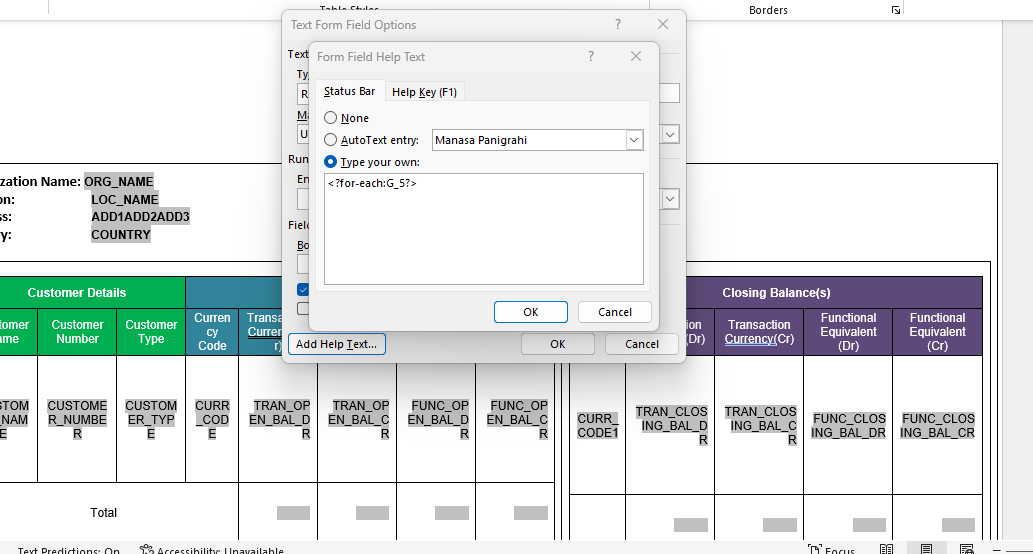The image size is (1033, 554).
Task: Click default text field in Text Form Field Options
Action: [x=669, y=93]
